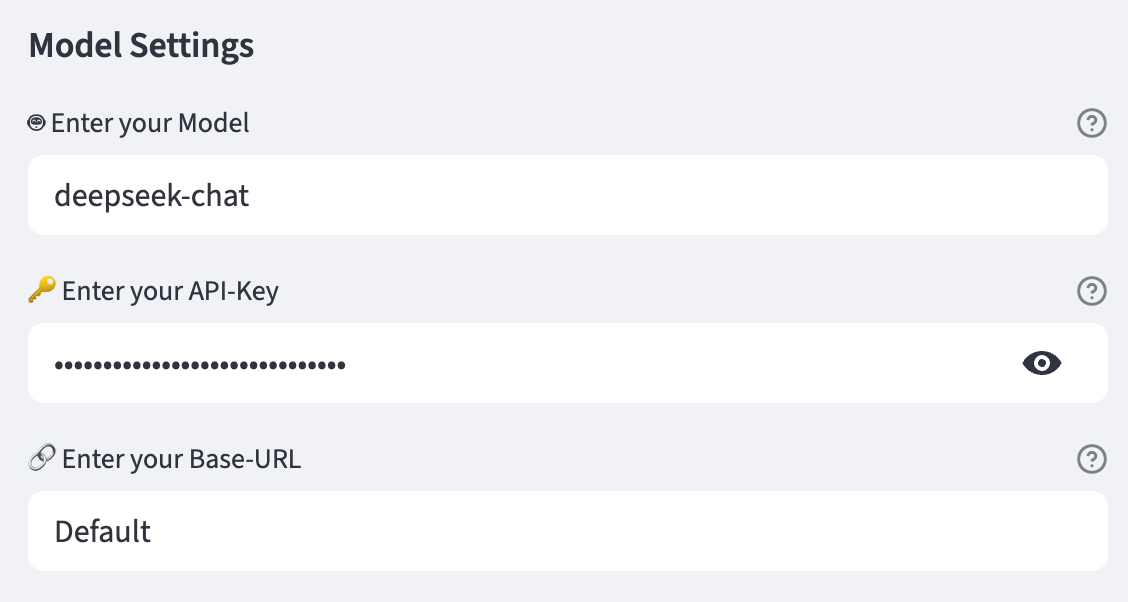Click the deepseek-chat text in the model field
The width and height of the screenshot is (1128, 602).
click(152, 196)
